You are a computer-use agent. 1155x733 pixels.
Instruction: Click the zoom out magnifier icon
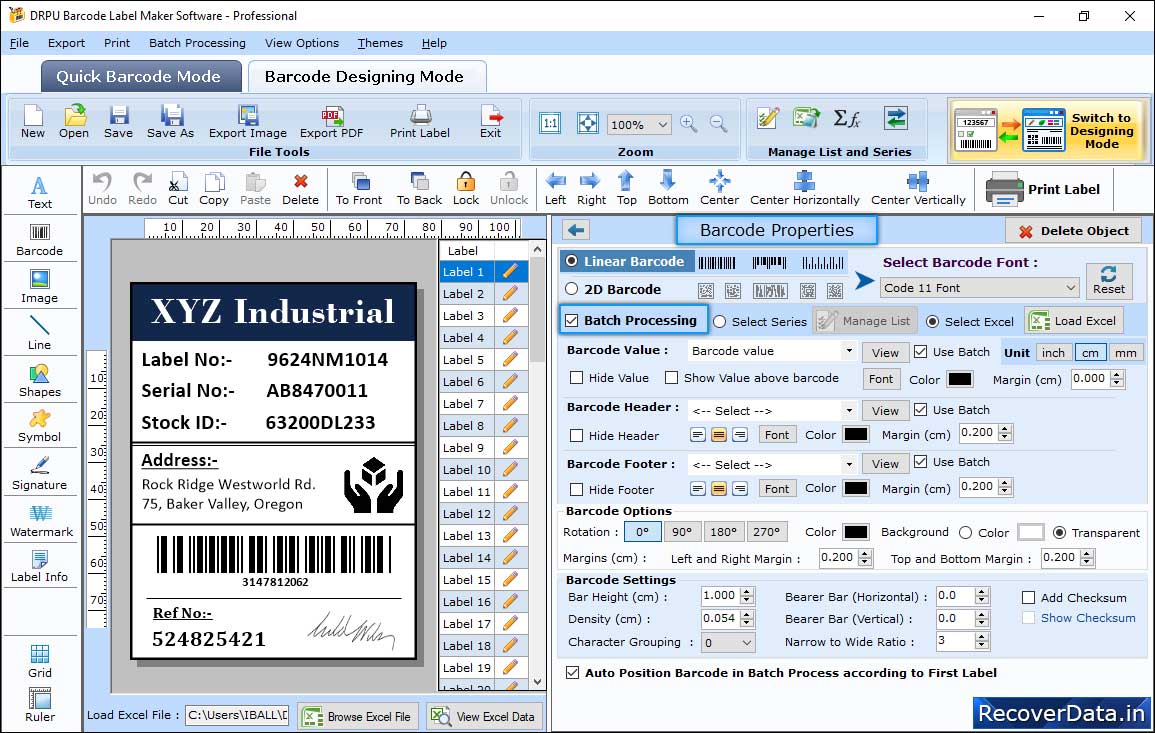click(x=718, y=124)
